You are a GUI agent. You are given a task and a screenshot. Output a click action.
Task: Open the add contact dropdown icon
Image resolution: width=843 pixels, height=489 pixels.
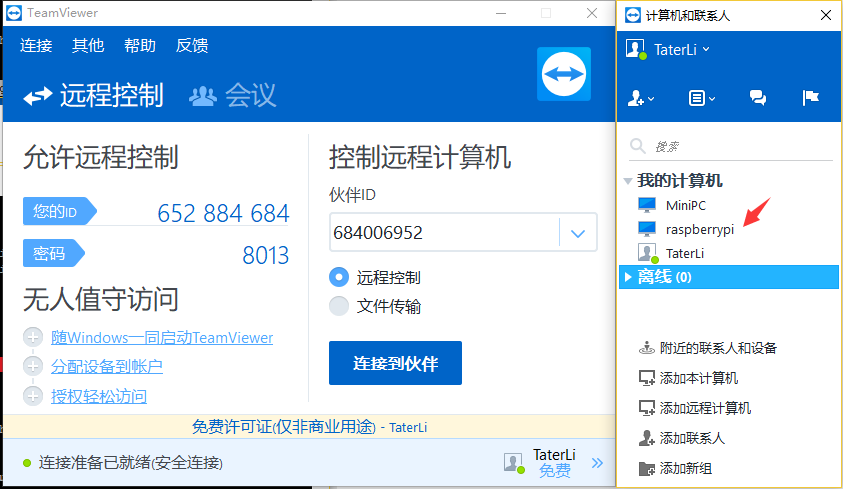pyautogui.click(x=640, y=98)
